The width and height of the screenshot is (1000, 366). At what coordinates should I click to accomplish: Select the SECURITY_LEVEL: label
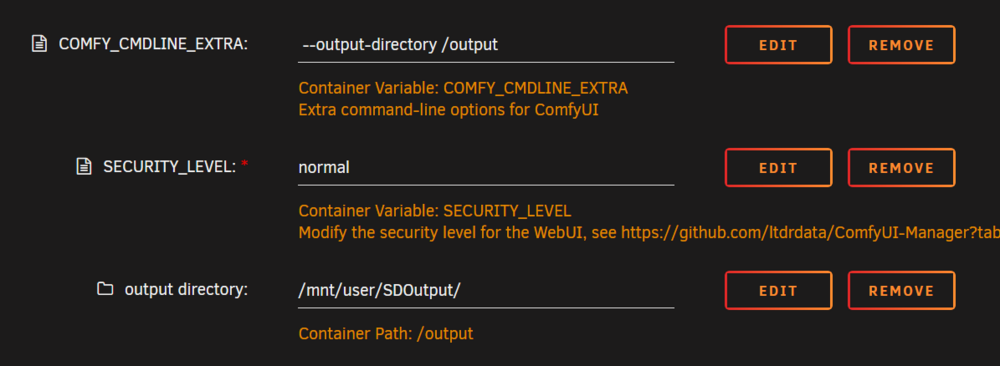coord(170,167)
